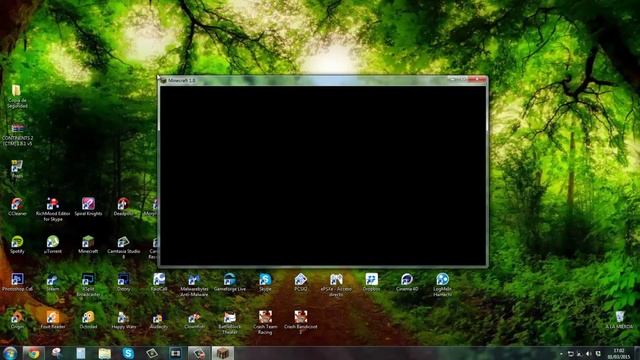Viewport: 640px width, 360px height.
Task: Select the Spiral Knights desktop icon
Action: point(88,207)
